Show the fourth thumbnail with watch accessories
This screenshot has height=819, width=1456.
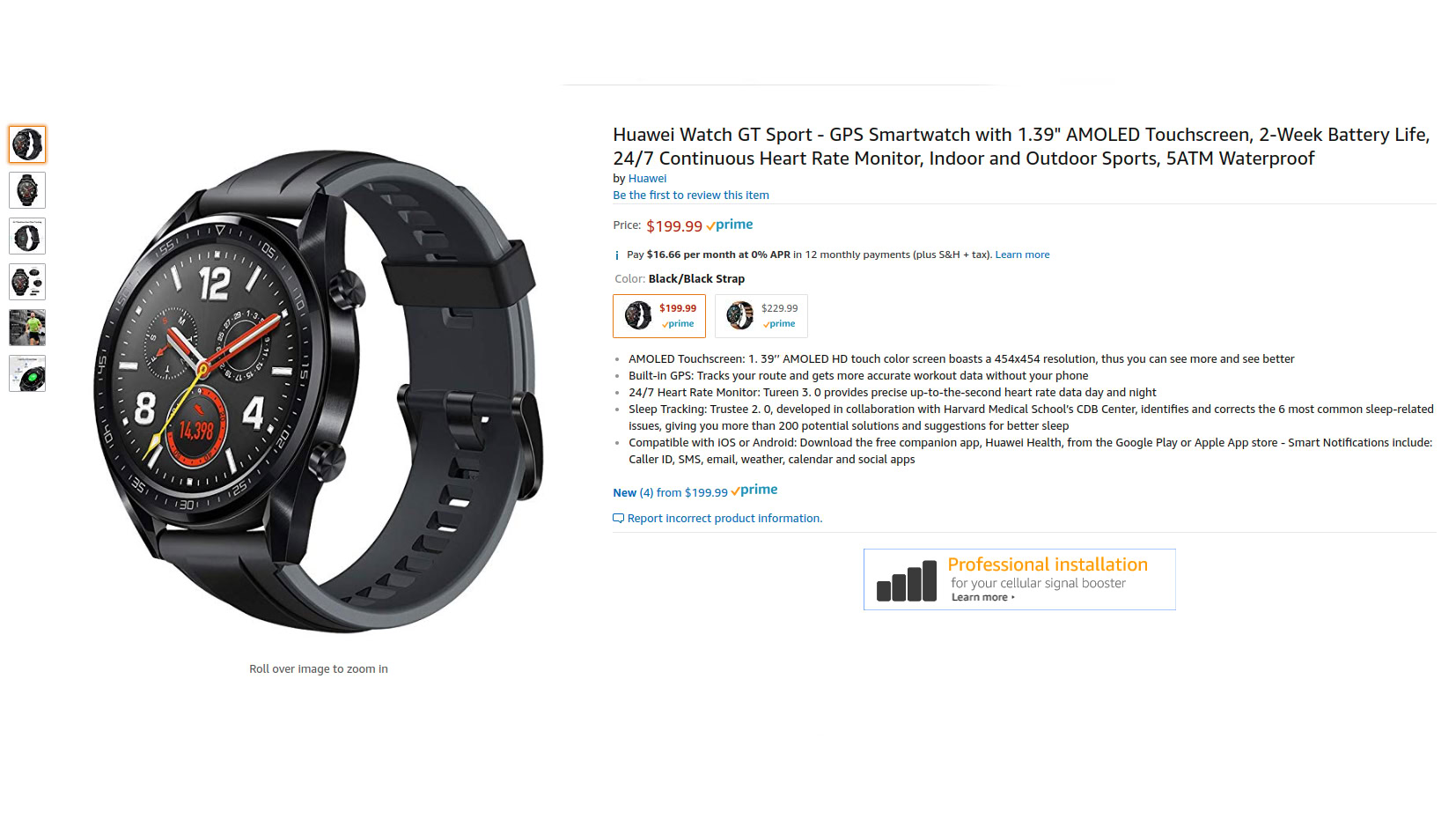[27, 282]
